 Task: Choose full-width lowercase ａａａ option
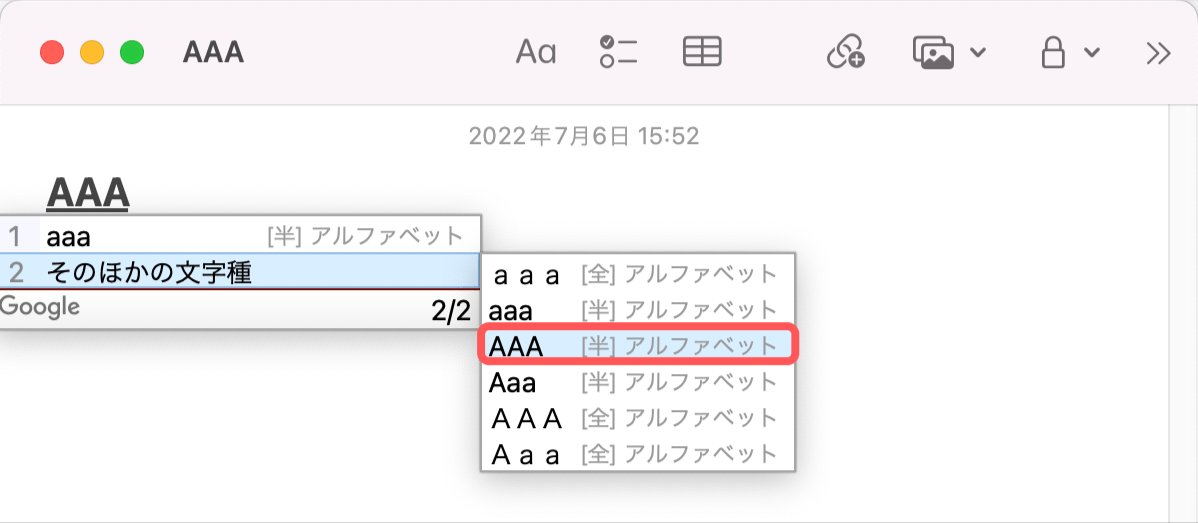(637, 273)
